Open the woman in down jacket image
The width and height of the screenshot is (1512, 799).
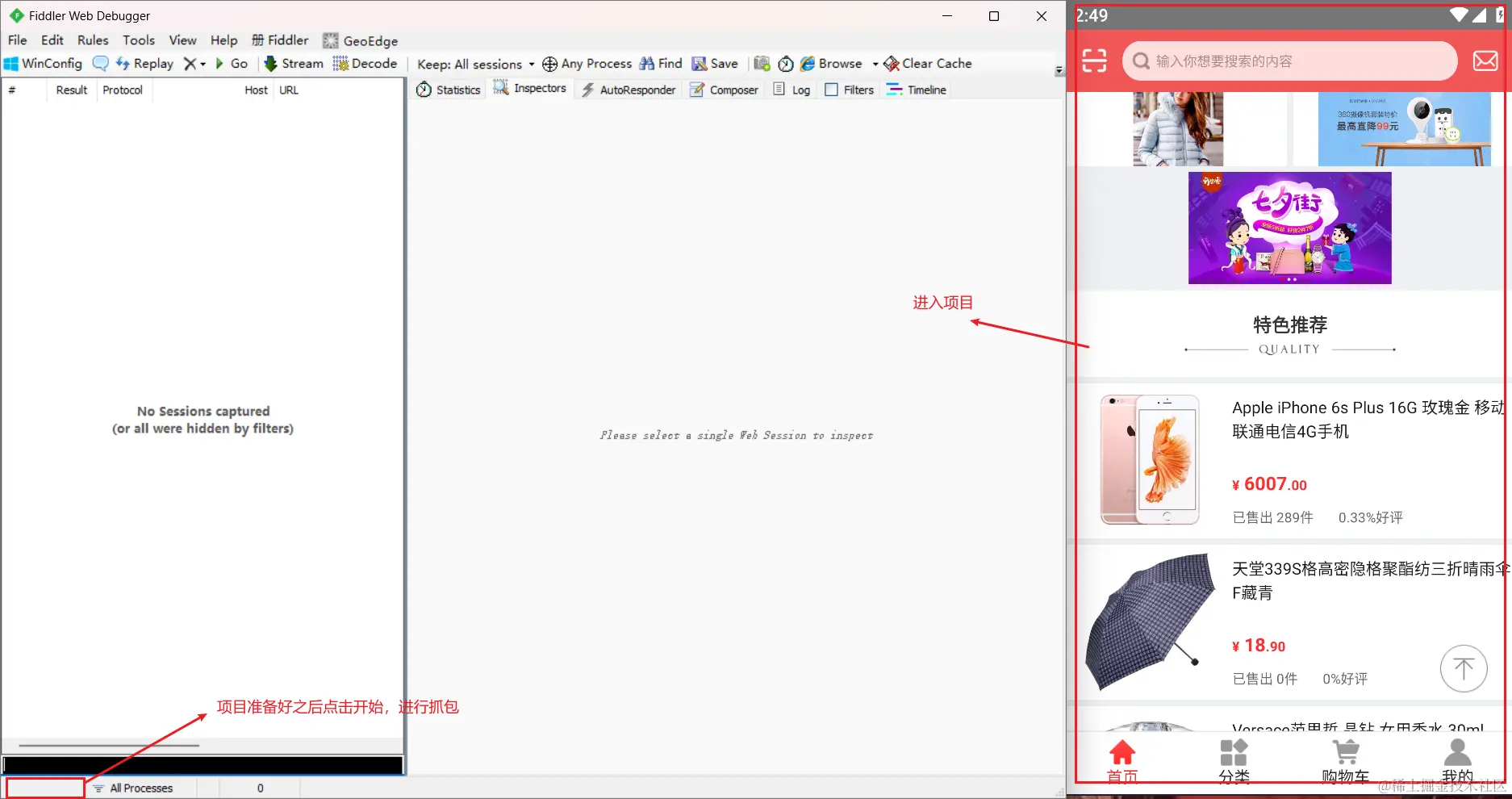tap(1178, 128)
